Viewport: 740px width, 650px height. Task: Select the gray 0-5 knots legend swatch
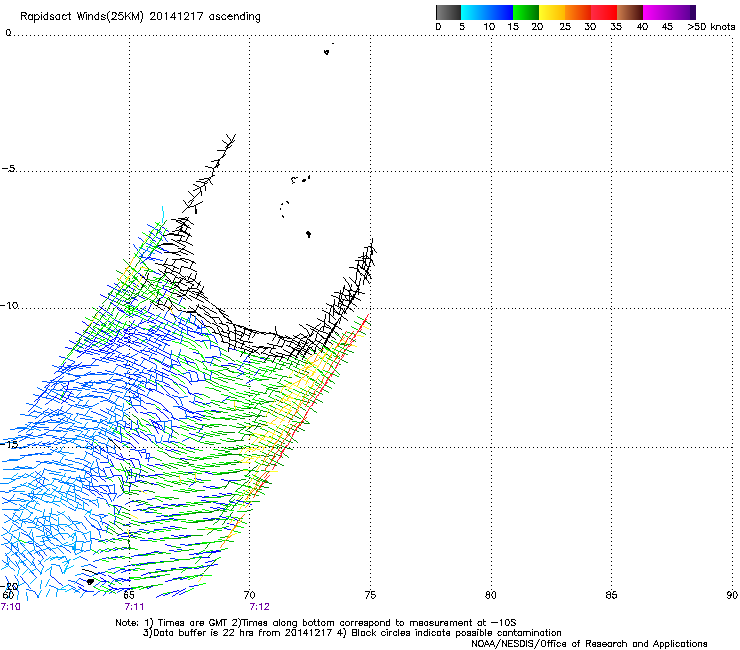pyautogui.click(x=448, y=12)
